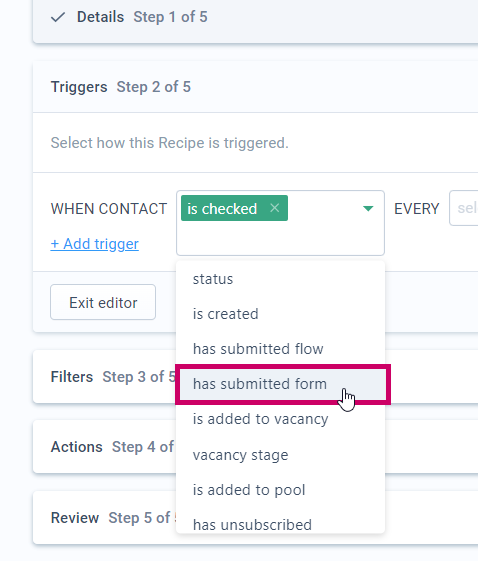Image resolution: width=478 pixels, height=566 pixels.
Task: Expand the Review step section
Action: 105,518
